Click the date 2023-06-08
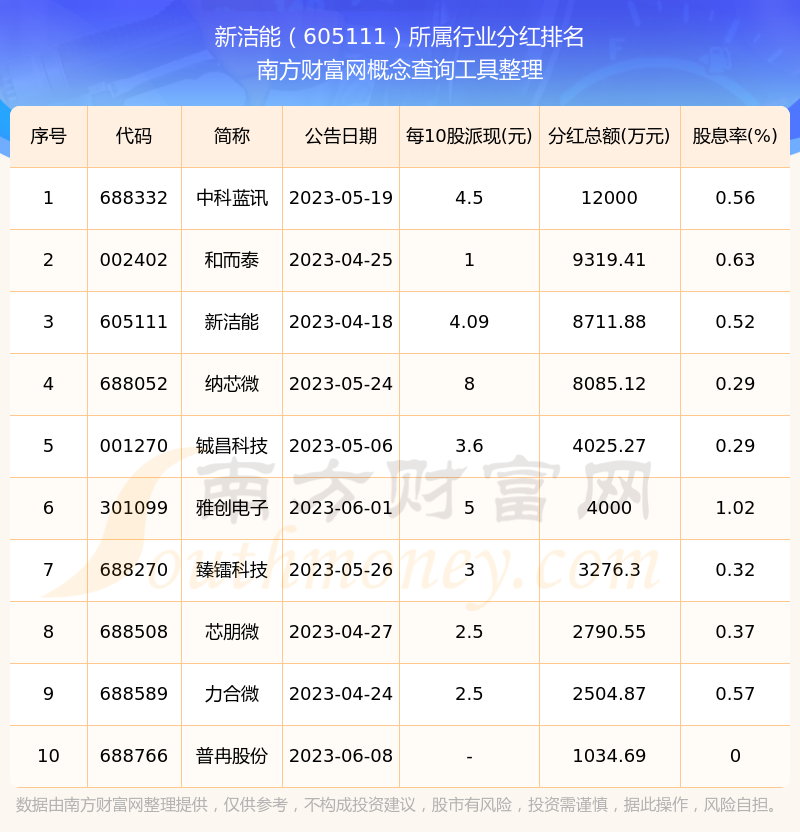This screenshot has height=832, width=800. (341, 756)
